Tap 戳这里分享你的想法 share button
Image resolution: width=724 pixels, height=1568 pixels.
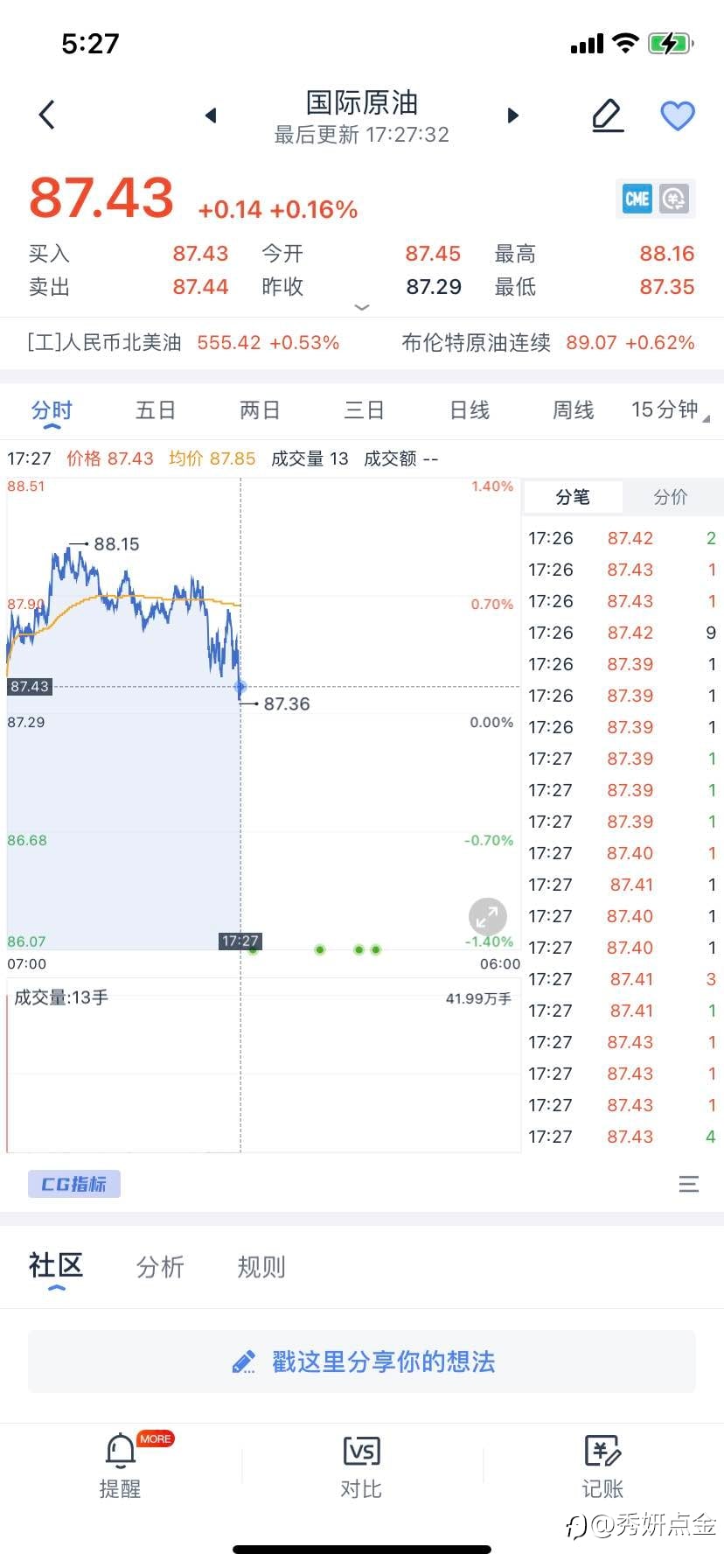(362, 1361)
